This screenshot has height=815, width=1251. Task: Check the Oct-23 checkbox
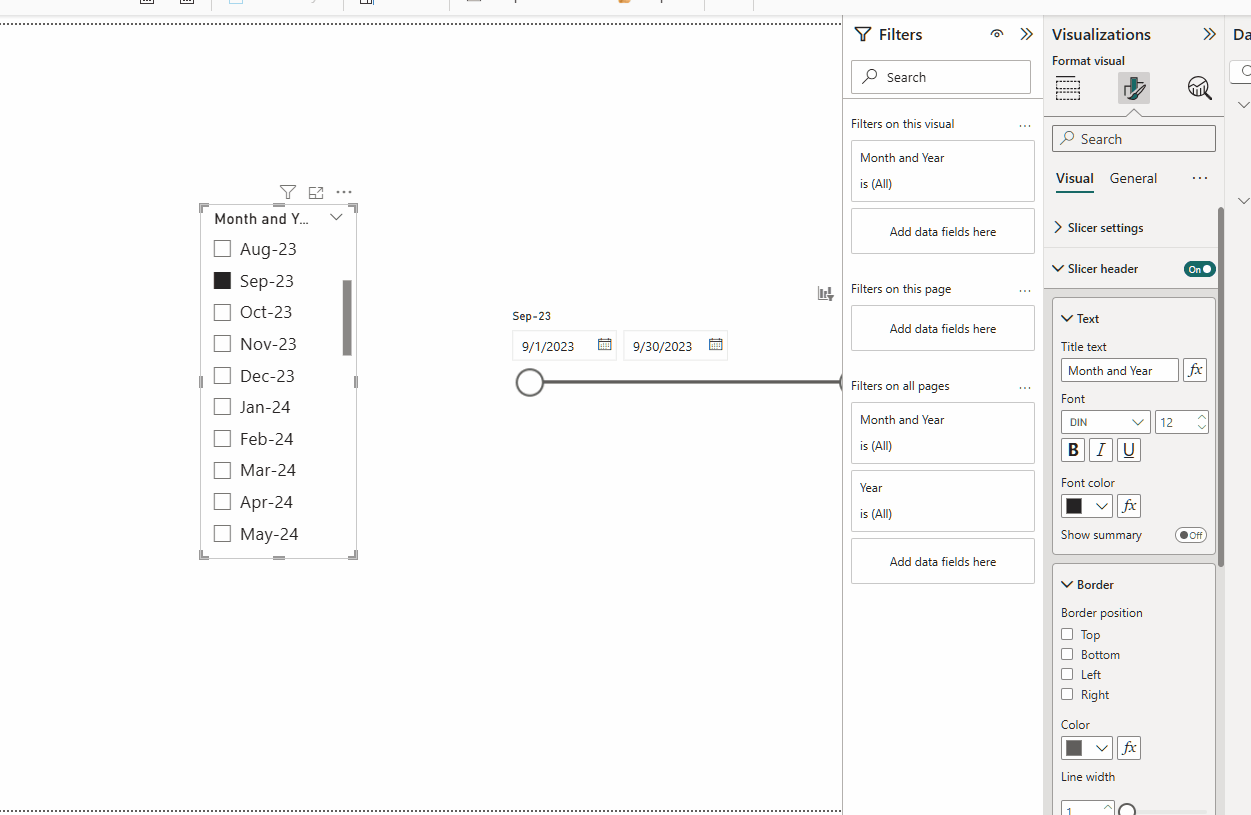pos(222,312)
